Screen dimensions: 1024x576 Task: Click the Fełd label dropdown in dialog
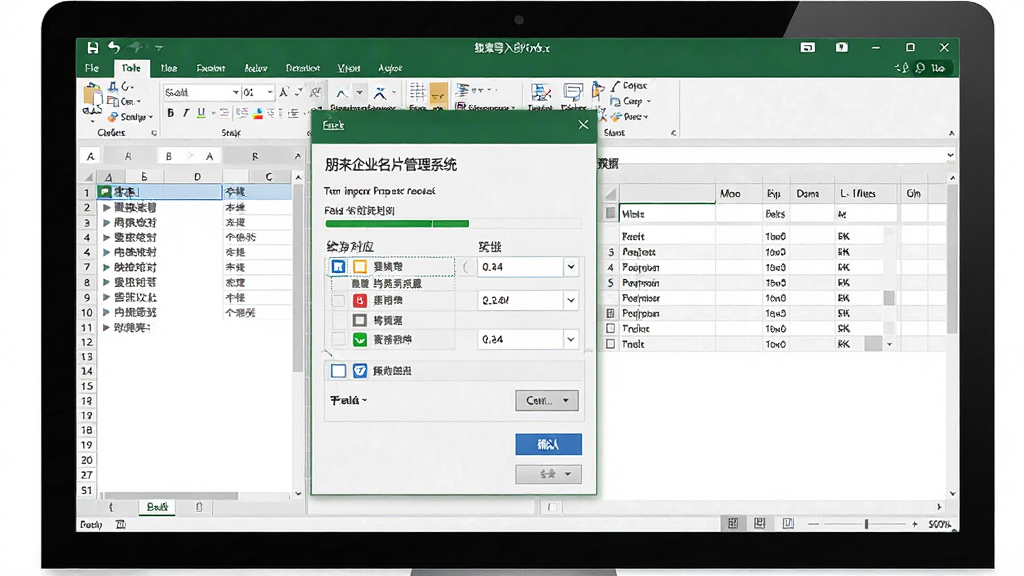[348, 400]
